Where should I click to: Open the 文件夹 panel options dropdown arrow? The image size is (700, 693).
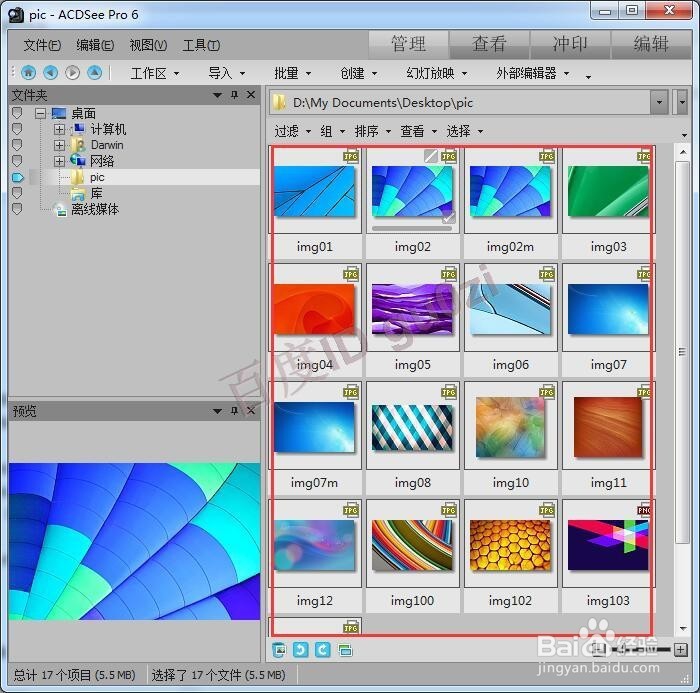coord(217,95)
